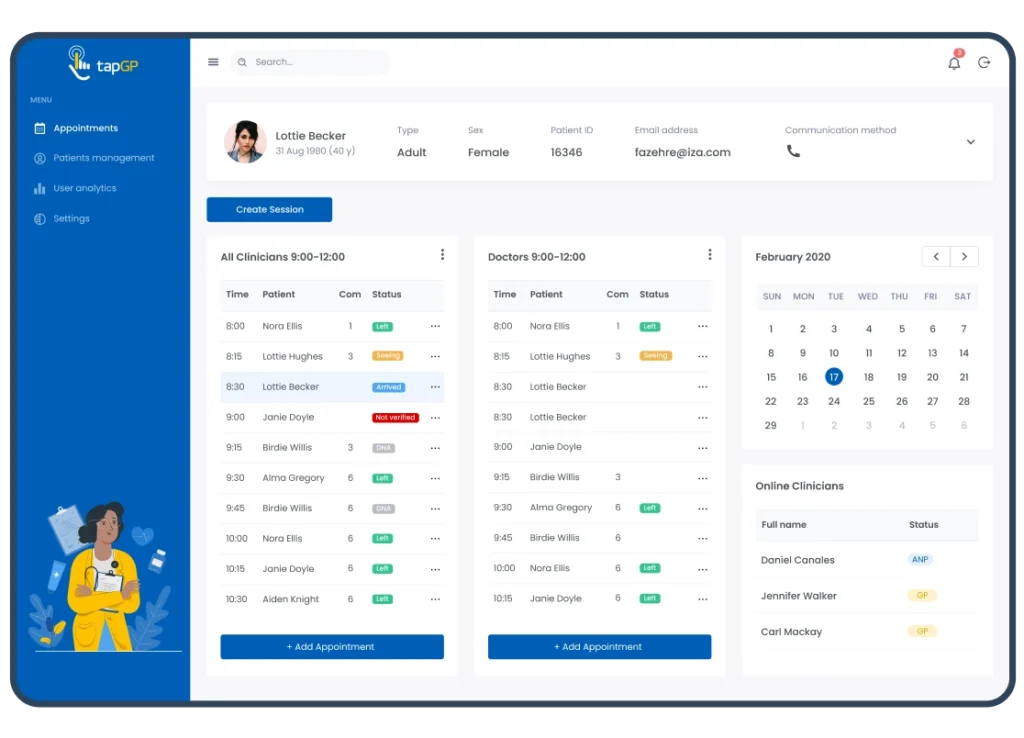Viewport: 1024px width, 738px height.
Task: Click the Create Session button
Action: click(269, 210)
